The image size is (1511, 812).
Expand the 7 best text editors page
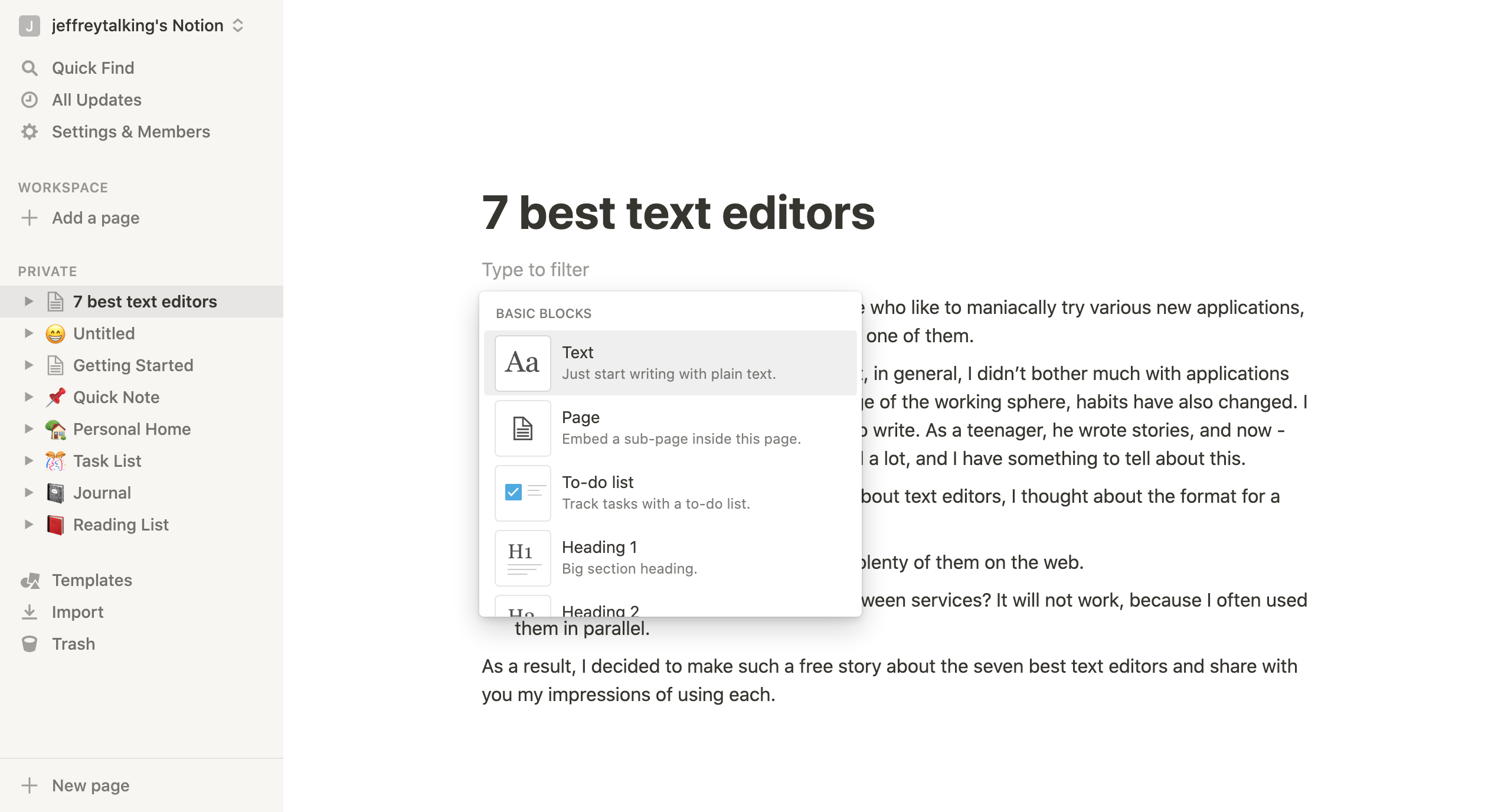28,302
